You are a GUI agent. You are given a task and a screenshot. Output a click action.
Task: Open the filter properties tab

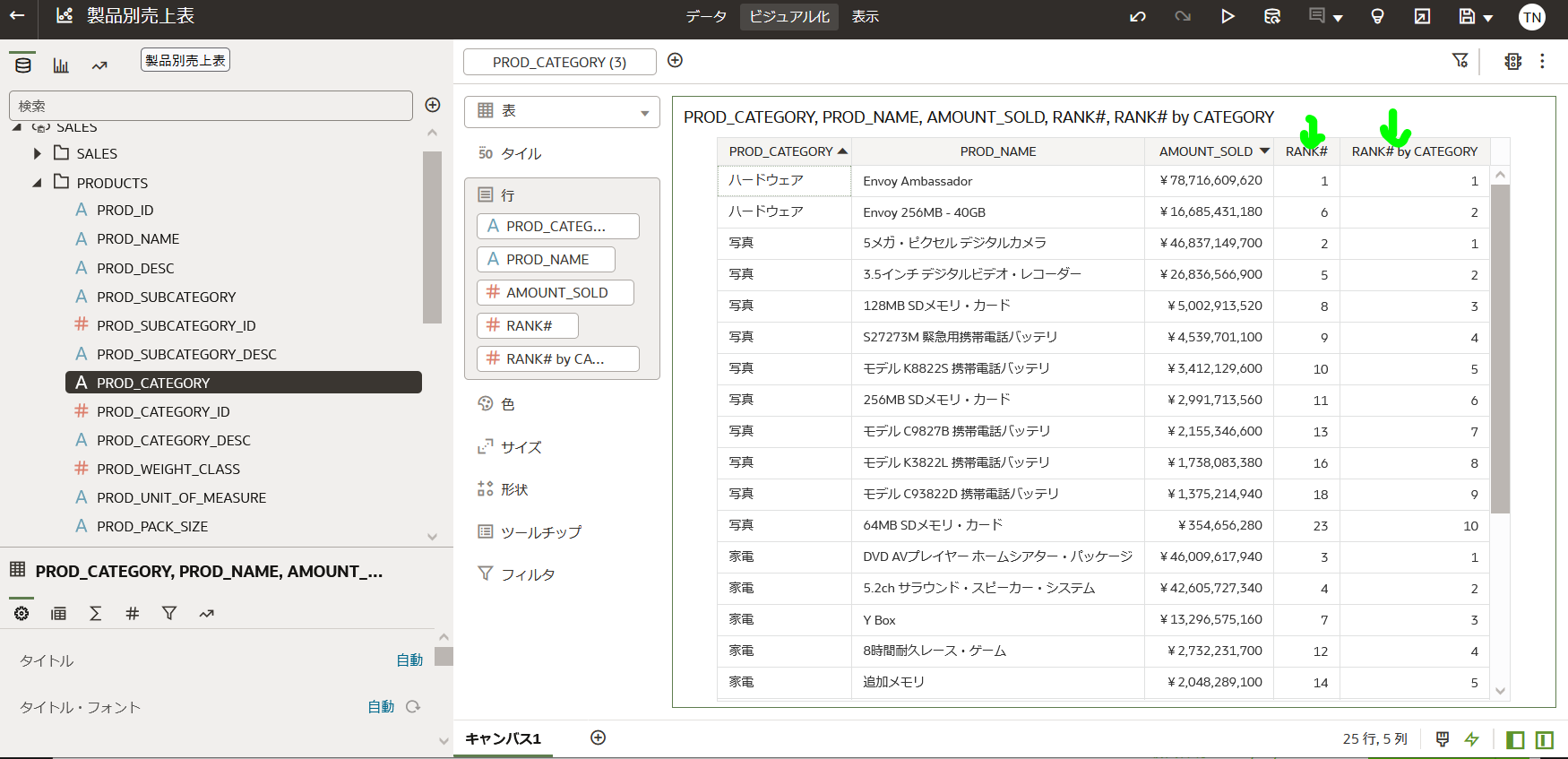[x=169, y=614]
